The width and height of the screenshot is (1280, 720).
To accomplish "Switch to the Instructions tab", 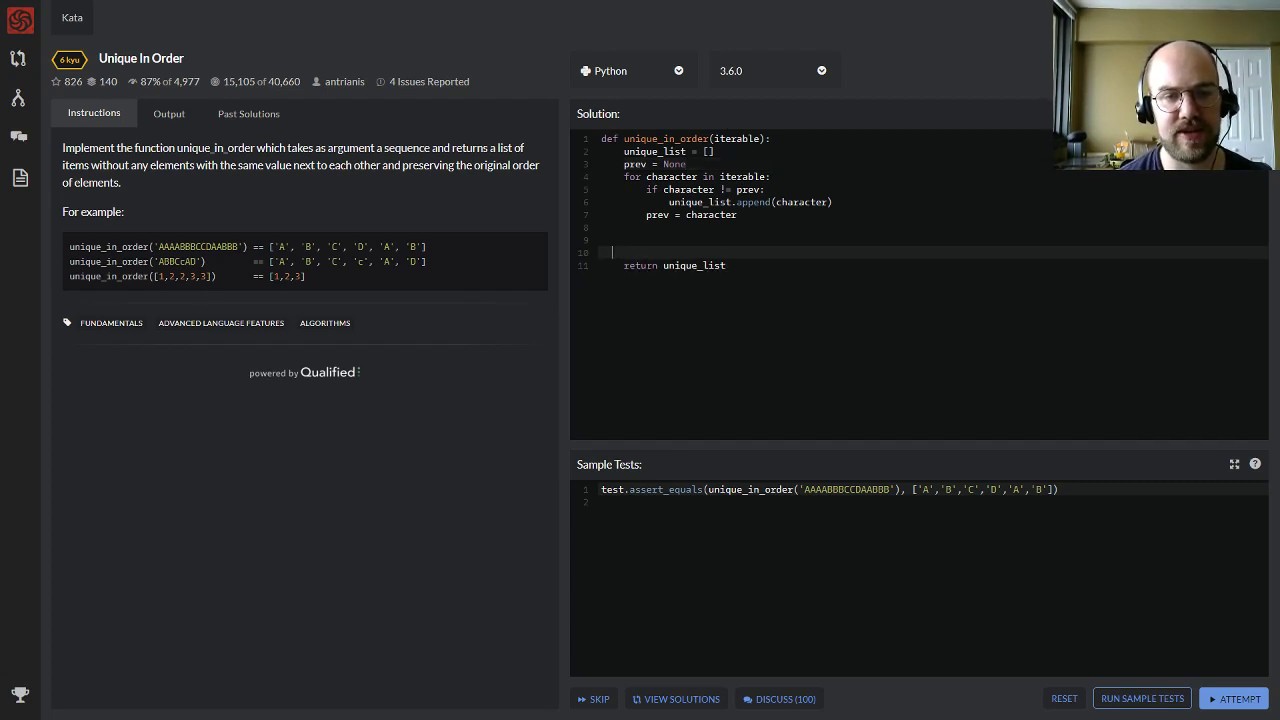I will pyautogui.click(x=94, y=113).
